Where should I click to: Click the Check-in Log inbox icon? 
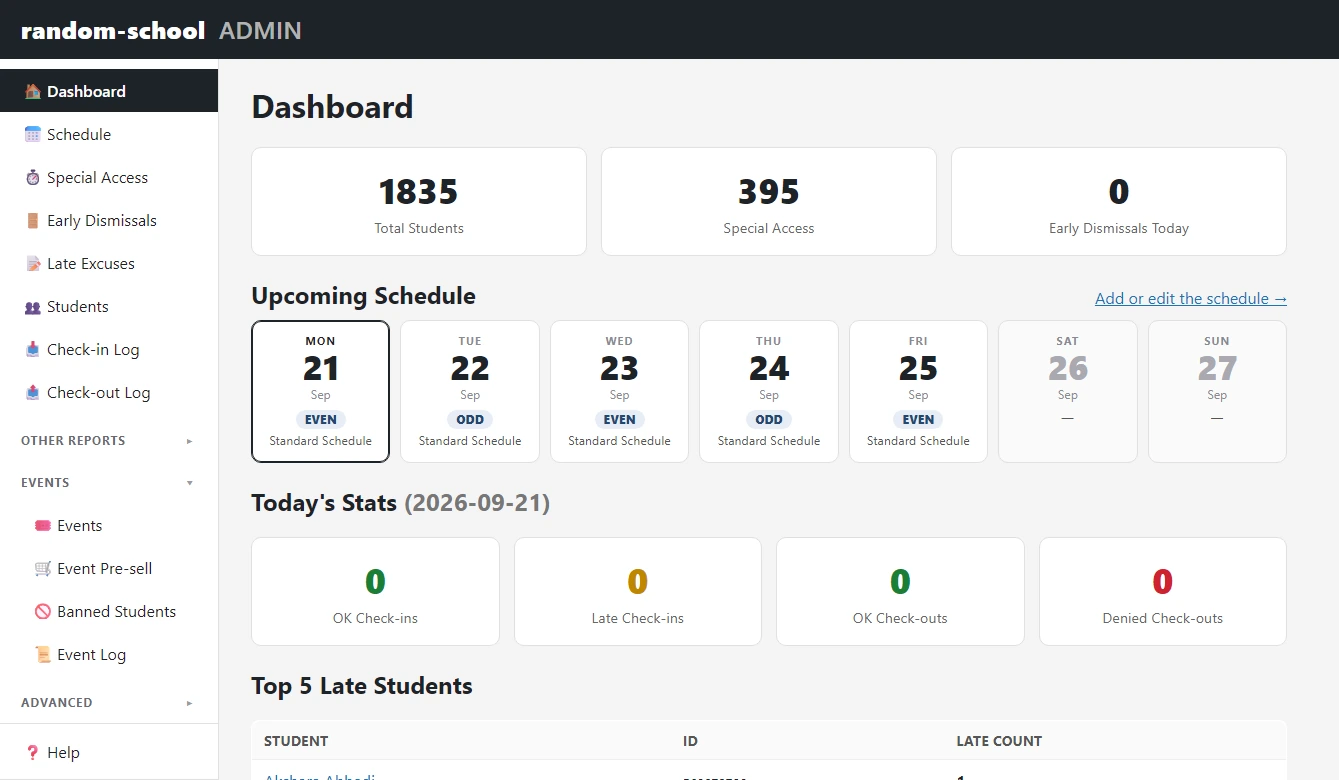[x=33, y=349]
